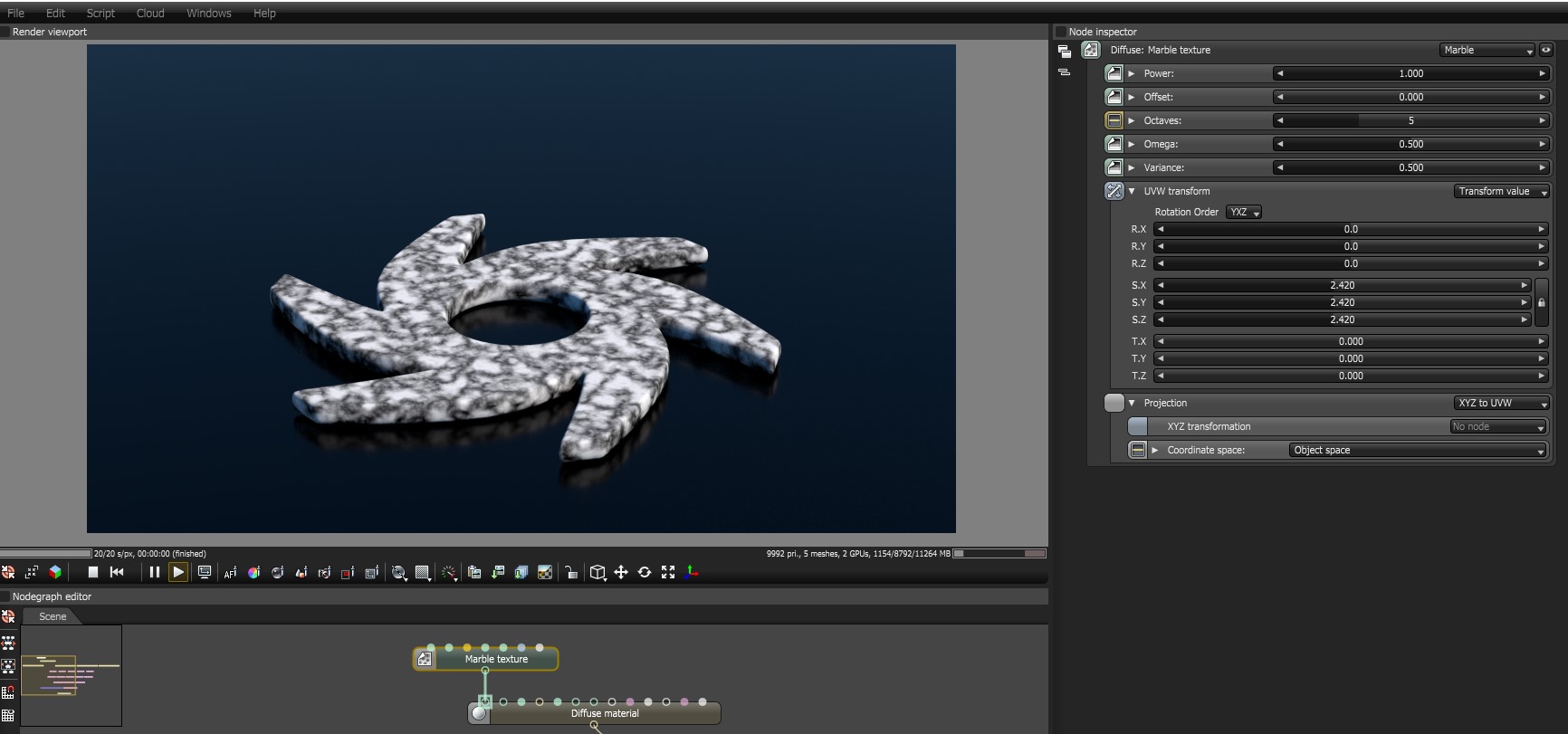Select the white balance picker

pyautogui.click(x=253, y=572)
